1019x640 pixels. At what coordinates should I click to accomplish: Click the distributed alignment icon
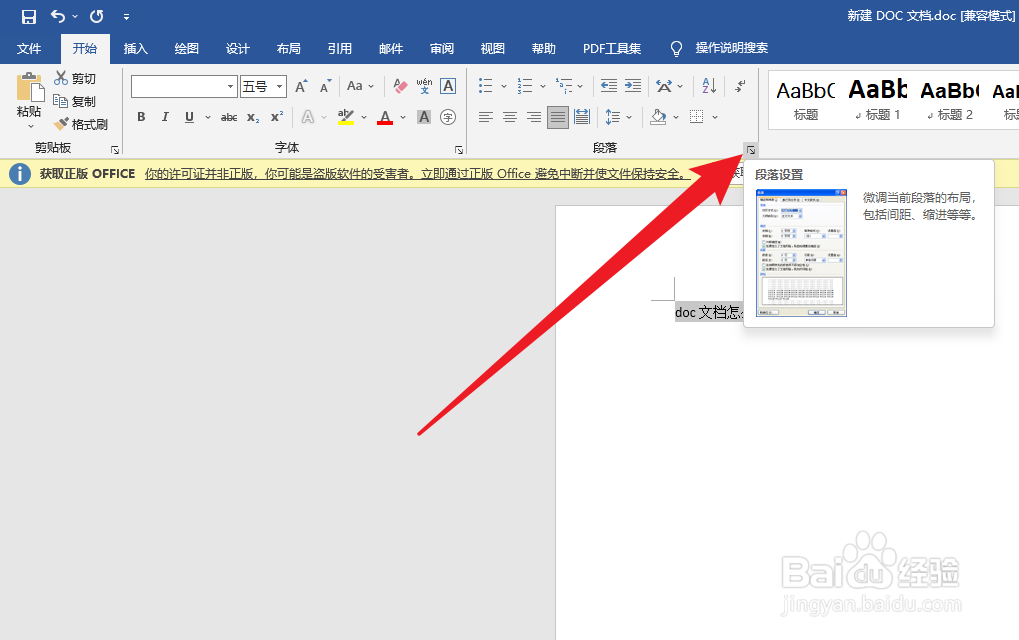pos(582,117)
